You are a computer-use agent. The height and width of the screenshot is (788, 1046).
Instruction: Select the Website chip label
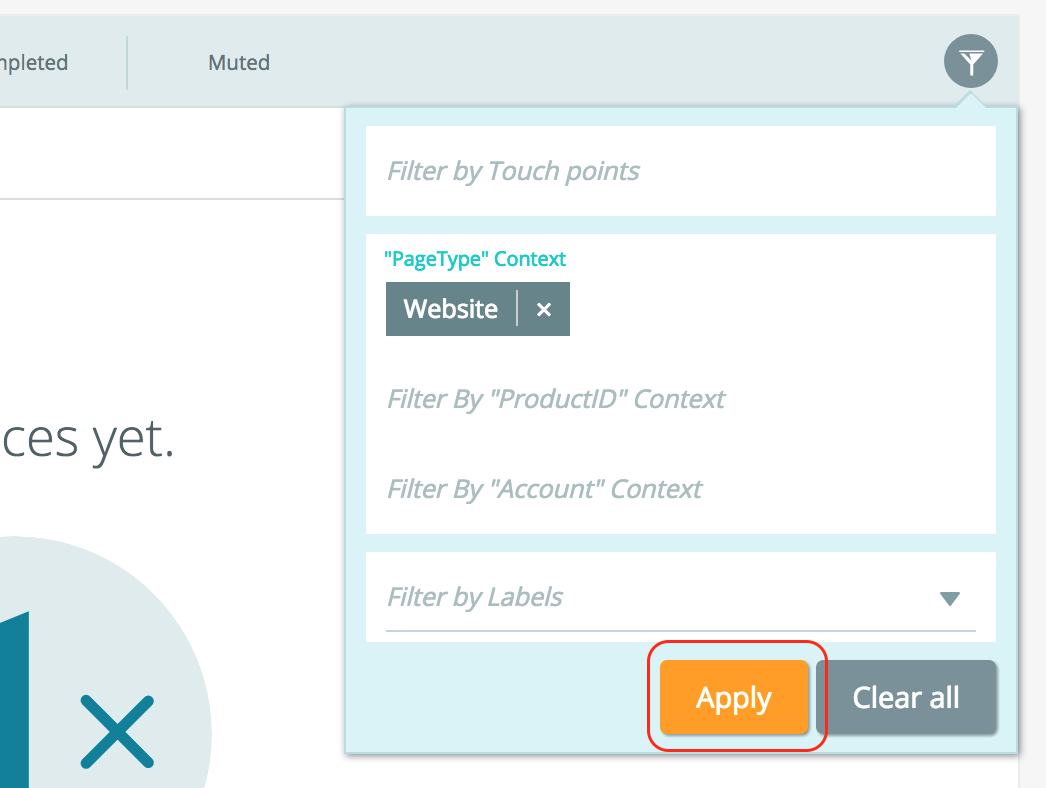(x=450, y=309)
